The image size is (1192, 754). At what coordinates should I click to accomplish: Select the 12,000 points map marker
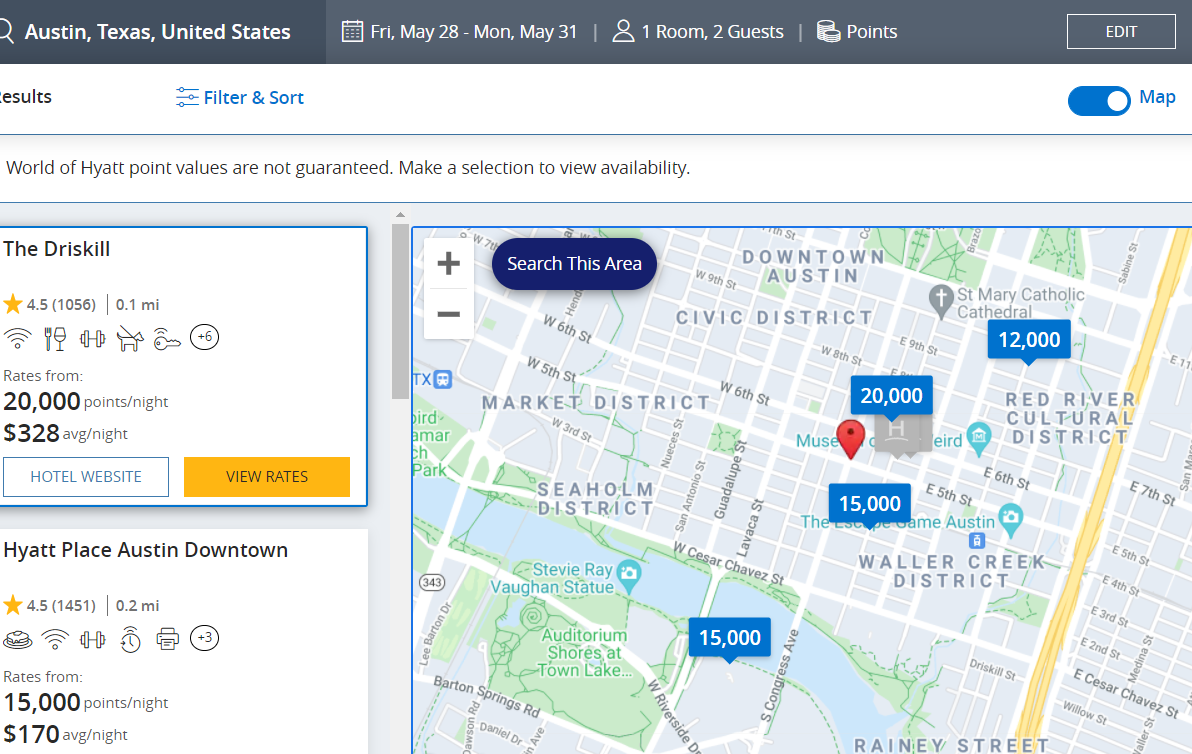[x=1029, y=340]
